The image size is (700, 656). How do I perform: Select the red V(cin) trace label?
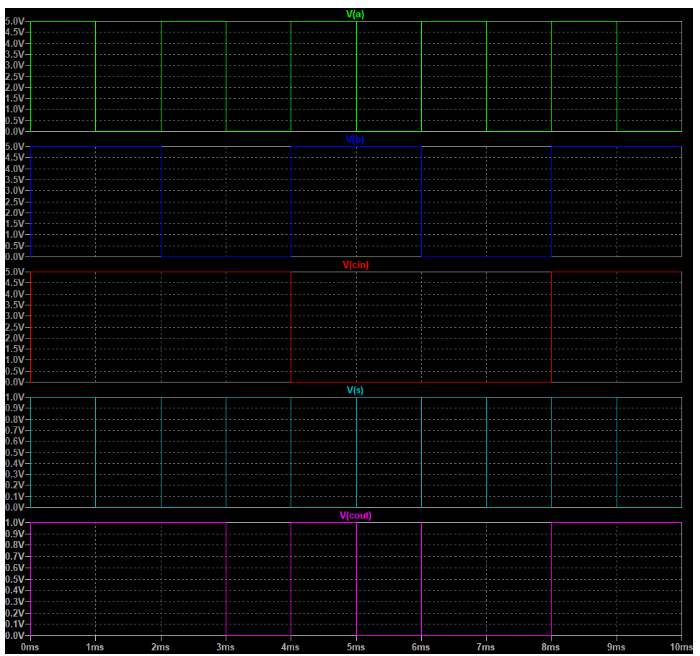click(356, 265)
